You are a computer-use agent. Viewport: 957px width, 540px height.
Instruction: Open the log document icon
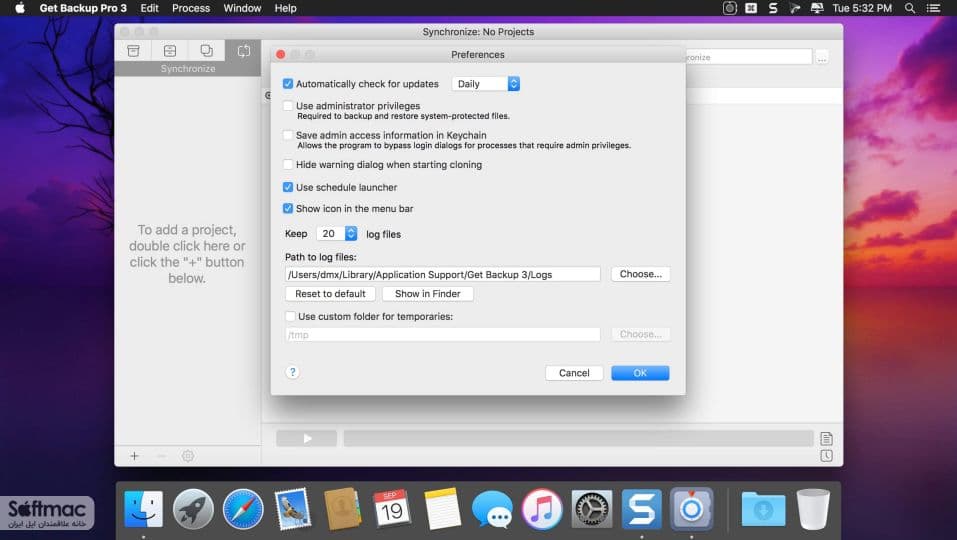[x=826, y=438]
